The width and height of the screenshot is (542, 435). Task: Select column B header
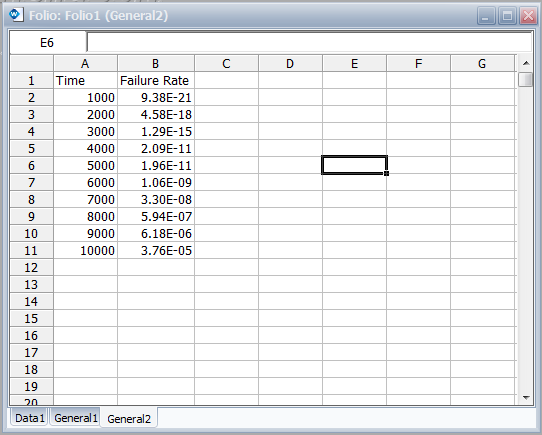click(156, 64)
